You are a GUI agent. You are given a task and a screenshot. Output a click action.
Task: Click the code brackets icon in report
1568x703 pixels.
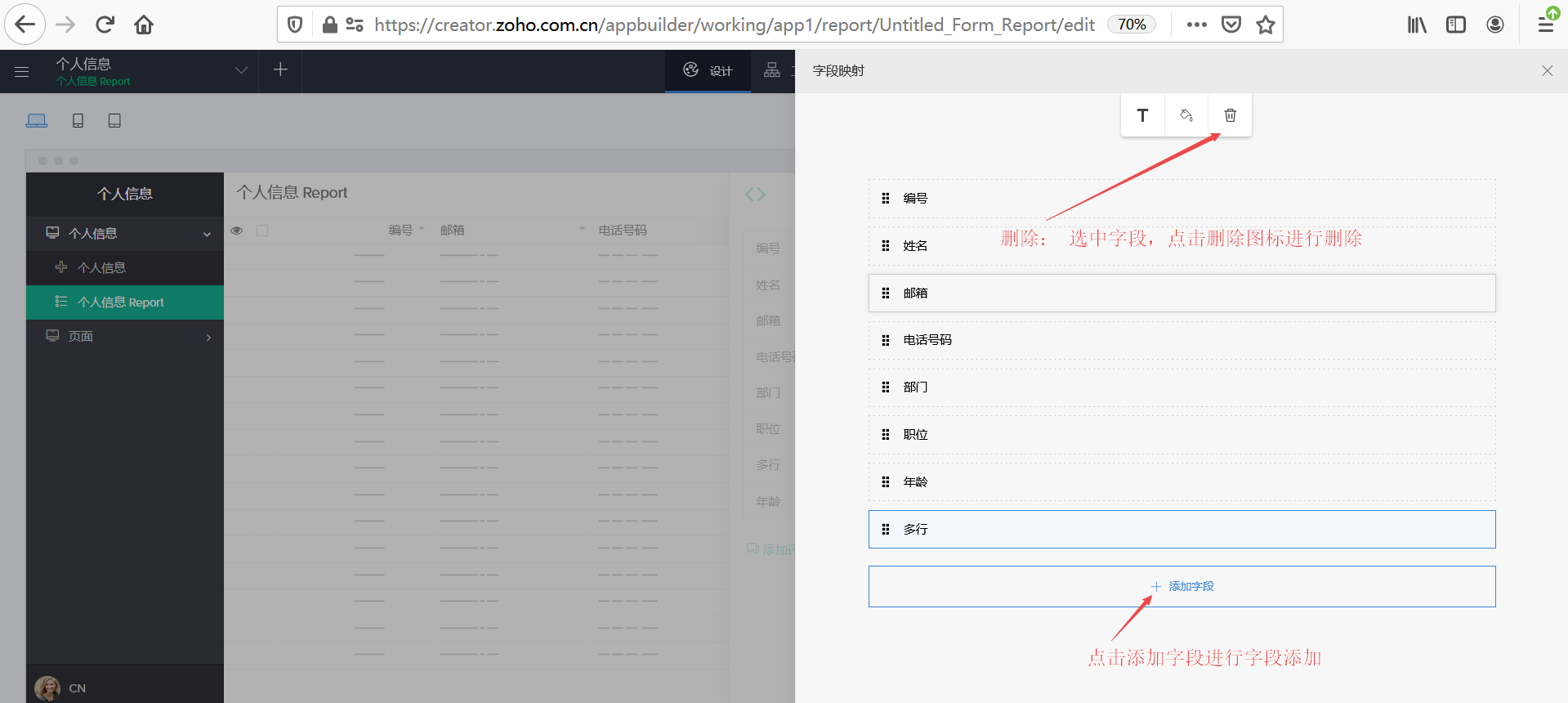tap(755, 194)
